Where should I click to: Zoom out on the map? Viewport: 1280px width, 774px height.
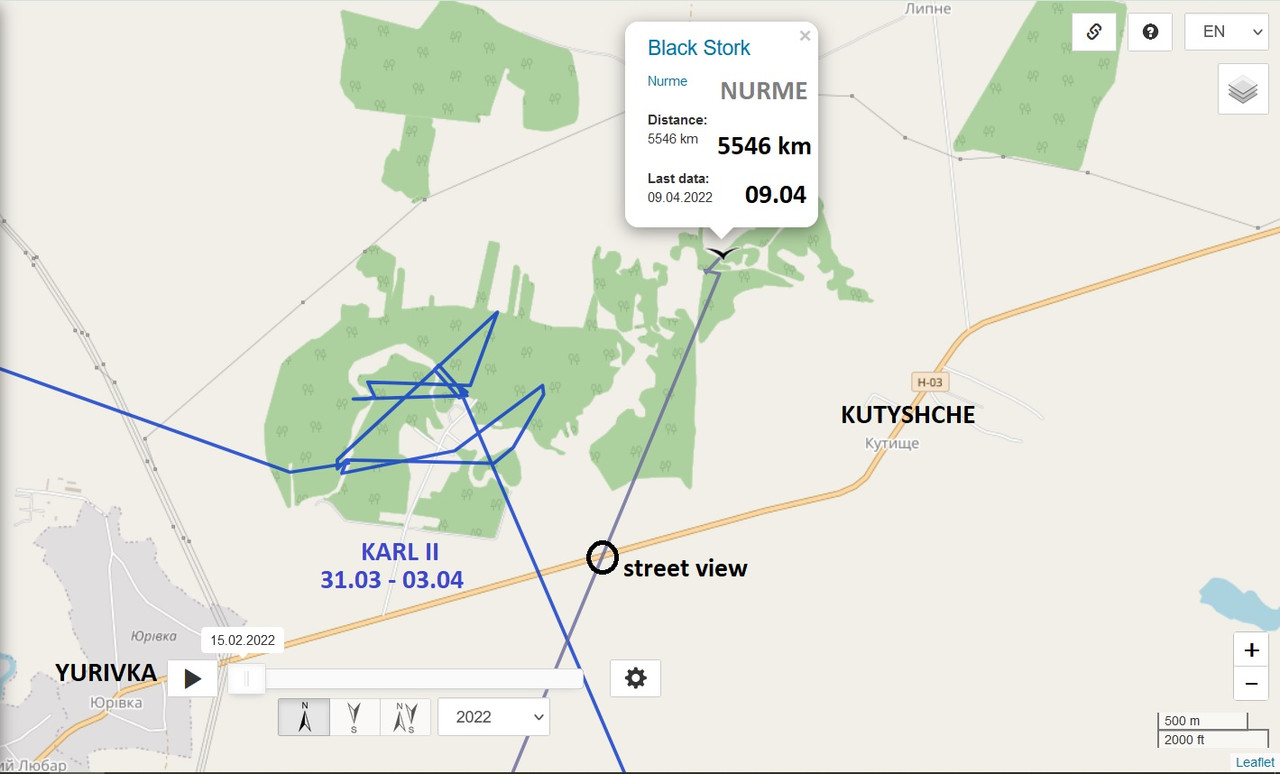click(x=1251, y=684)
